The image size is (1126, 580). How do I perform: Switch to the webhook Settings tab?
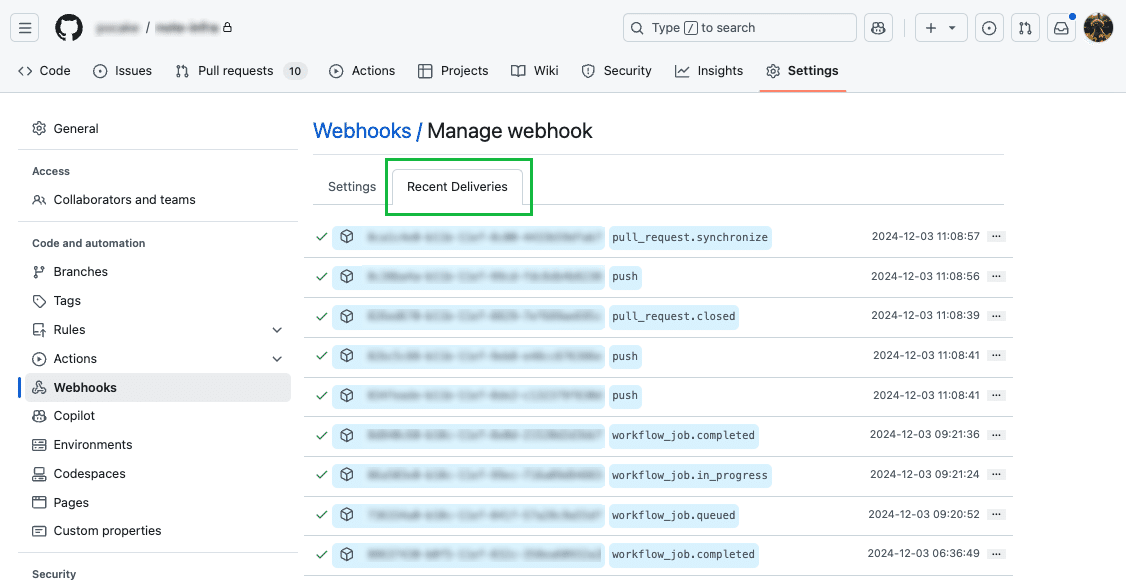pos(351,186)
